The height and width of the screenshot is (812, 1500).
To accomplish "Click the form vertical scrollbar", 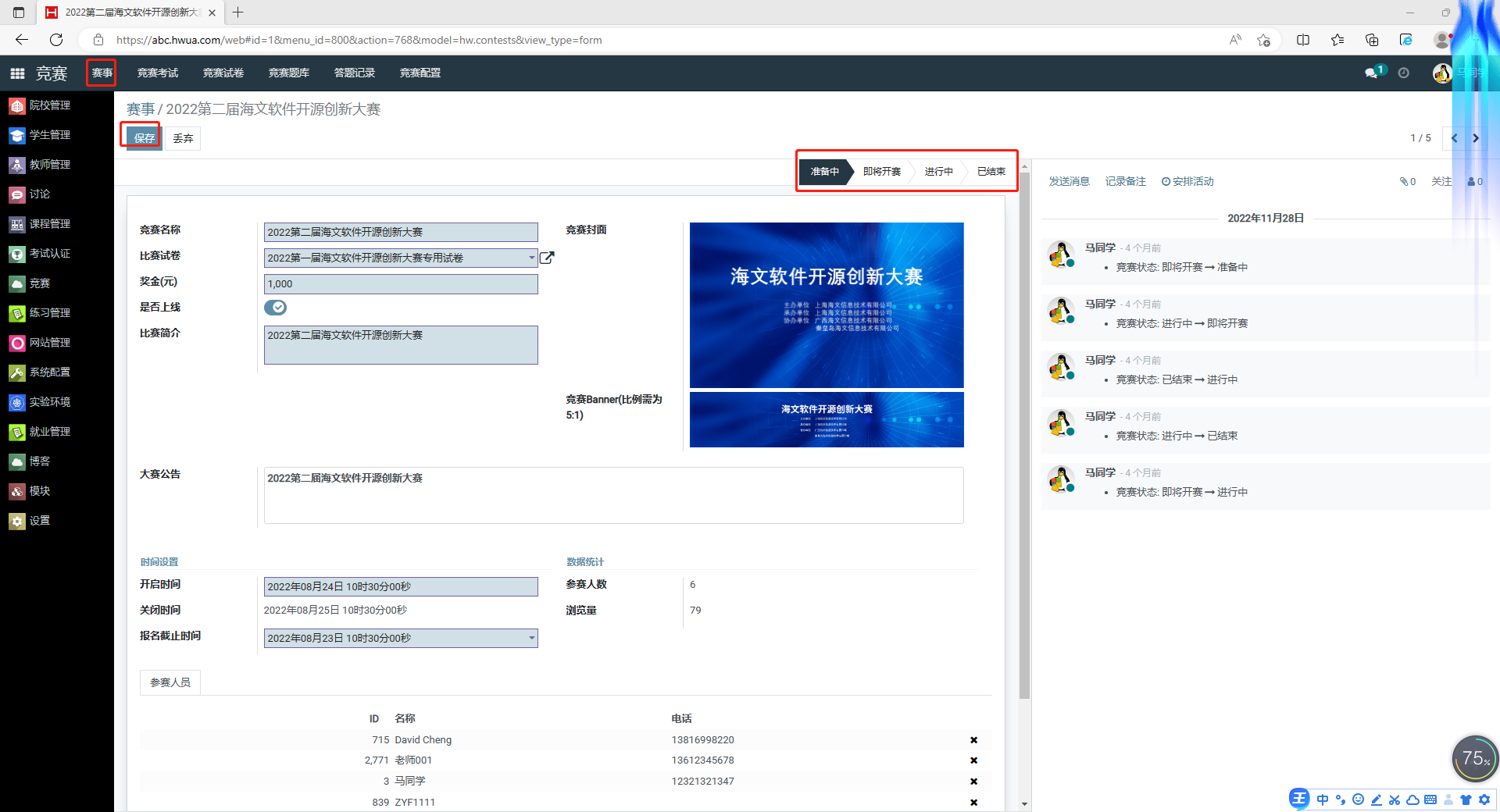I will pos(1024,436).
